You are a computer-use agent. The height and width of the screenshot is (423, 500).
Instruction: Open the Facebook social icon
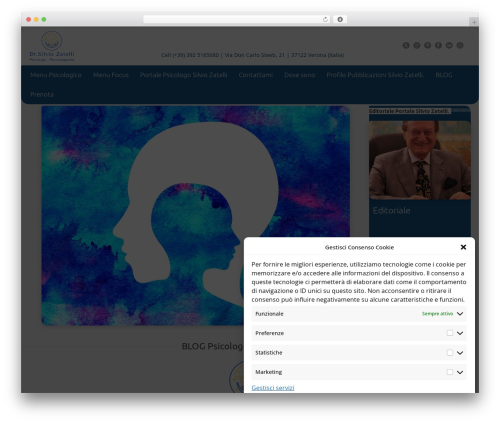click(438, 45)
